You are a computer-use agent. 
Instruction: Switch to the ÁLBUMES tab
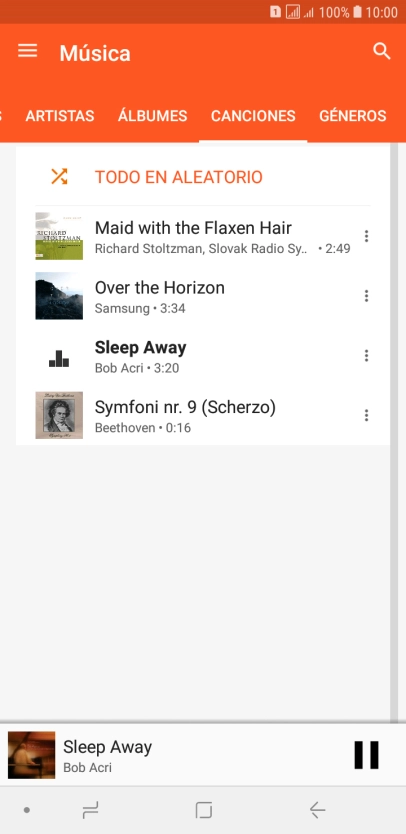click(152, 116)
